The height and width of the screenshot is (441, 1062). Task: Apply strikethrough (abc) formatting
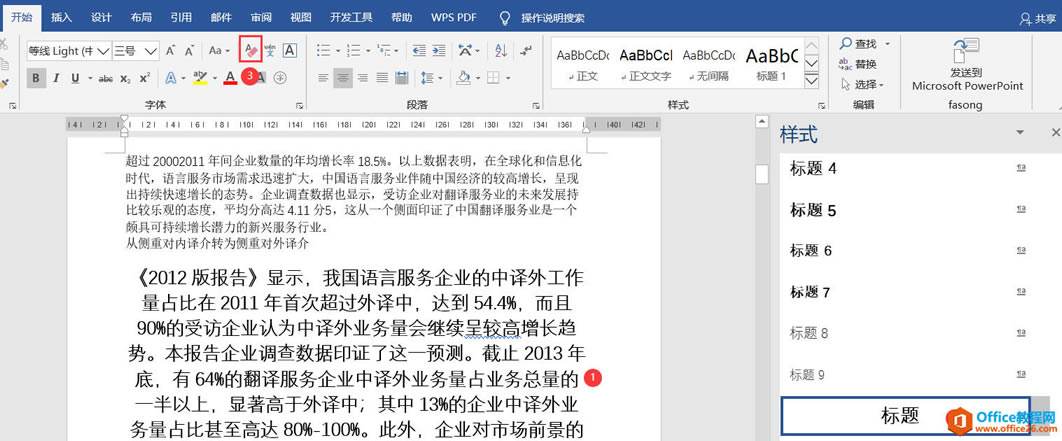(x=106, y=79)
